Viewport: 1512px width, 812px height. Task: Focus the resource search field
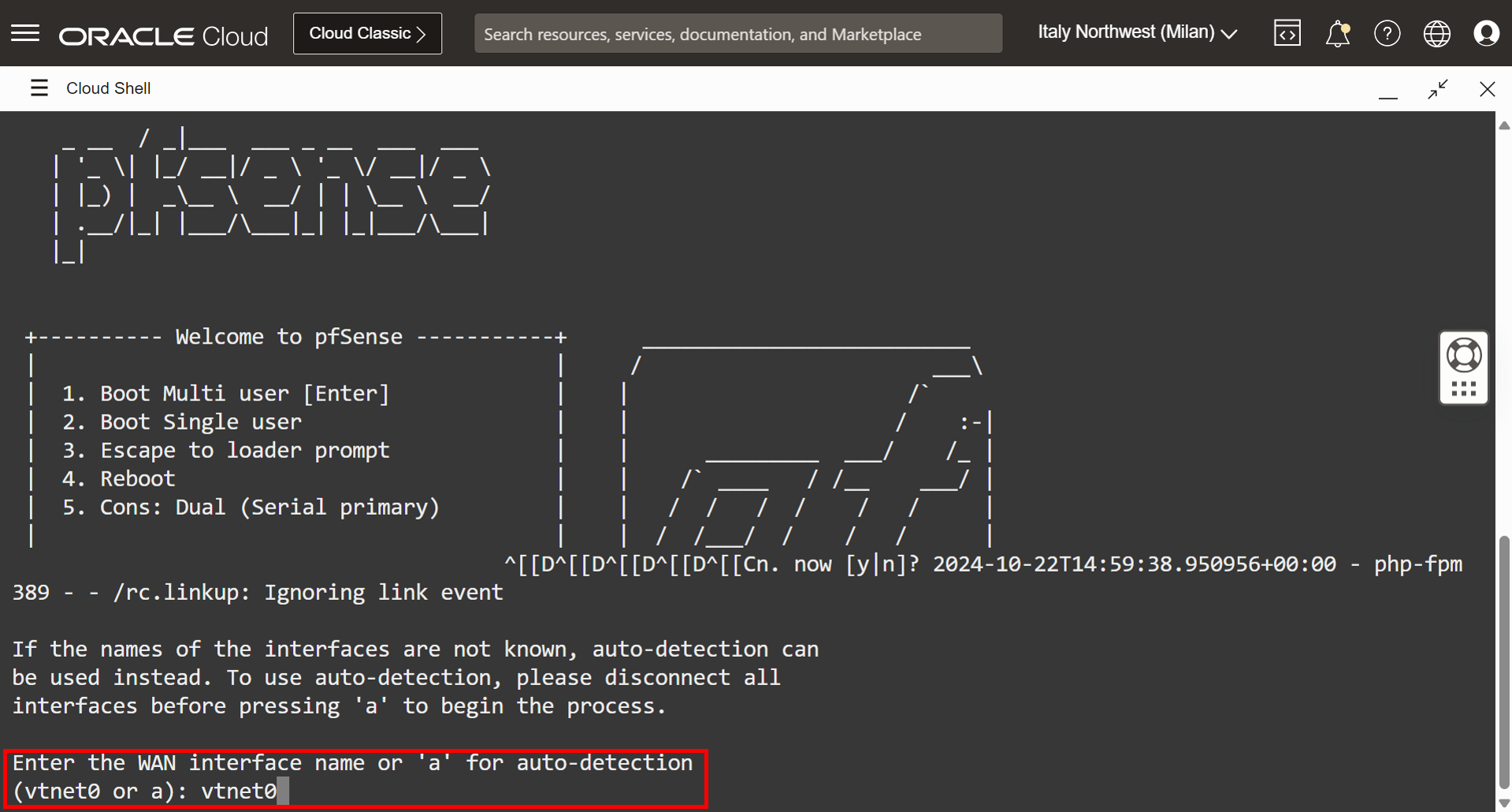pyautogui.click(x=738, y=34)
